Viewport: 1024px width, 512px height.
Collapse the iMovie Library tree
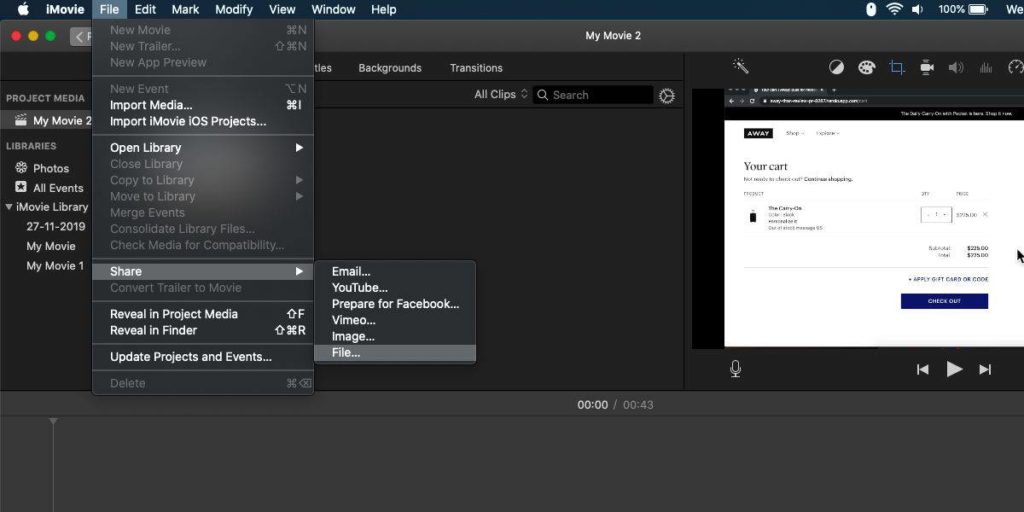coord(9,207)
